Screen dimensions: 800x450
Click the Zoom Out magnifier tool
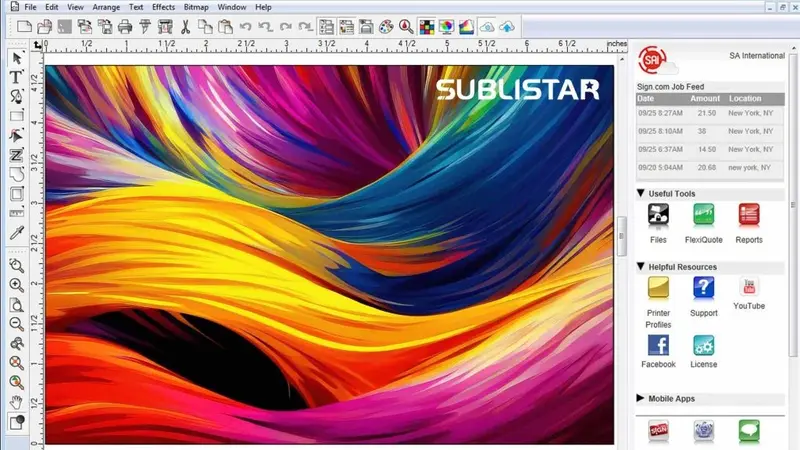(x=16, y=324)
